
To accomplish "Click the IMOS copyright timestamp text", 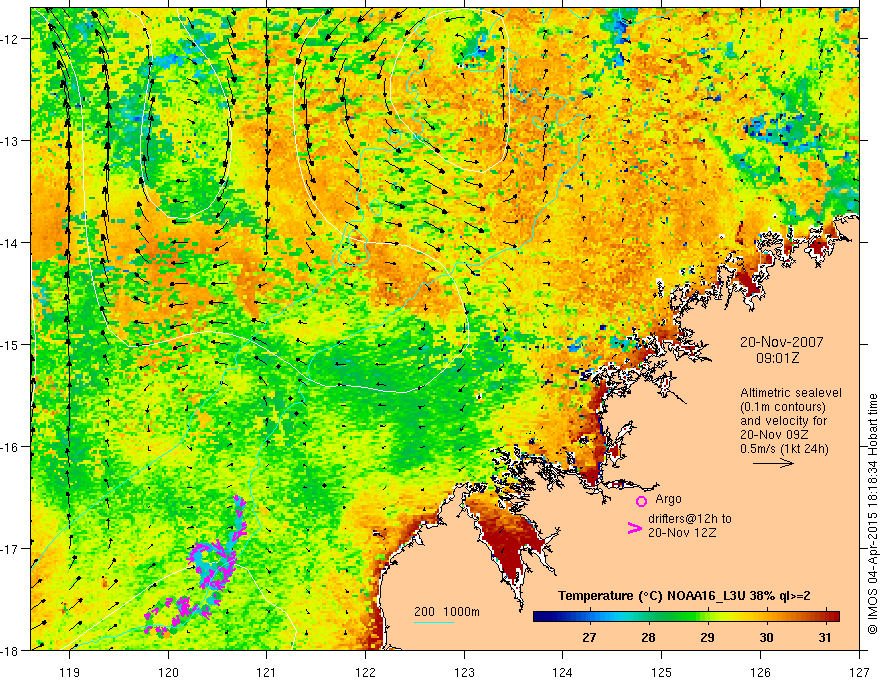I will click(872, 513).
